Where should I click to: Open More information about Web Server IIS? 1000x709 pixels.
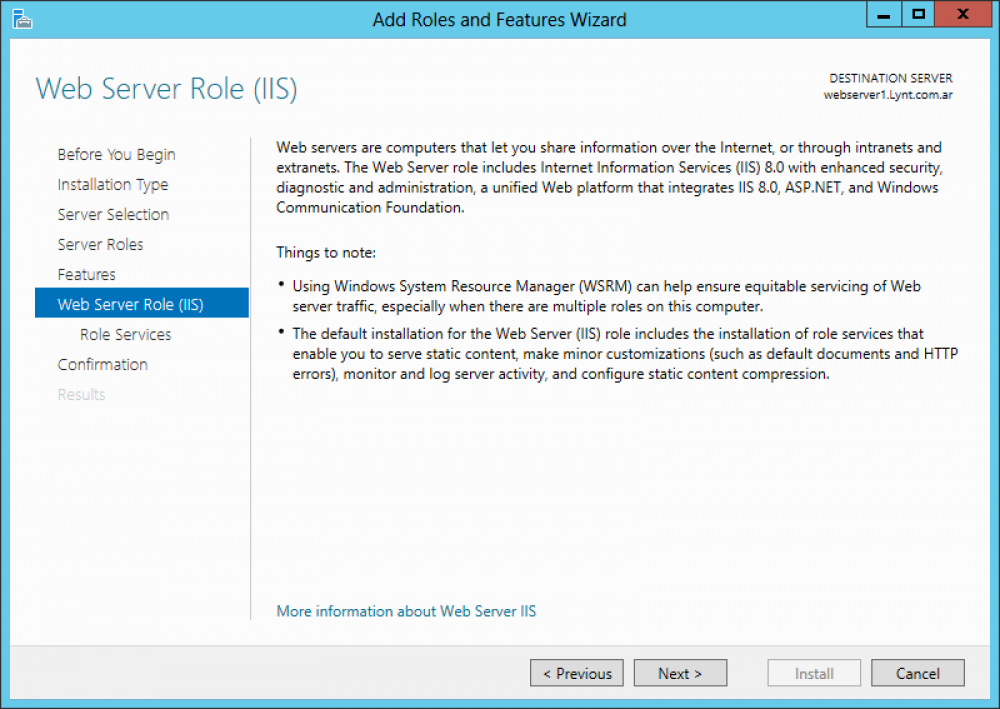[x=406, y=611]
